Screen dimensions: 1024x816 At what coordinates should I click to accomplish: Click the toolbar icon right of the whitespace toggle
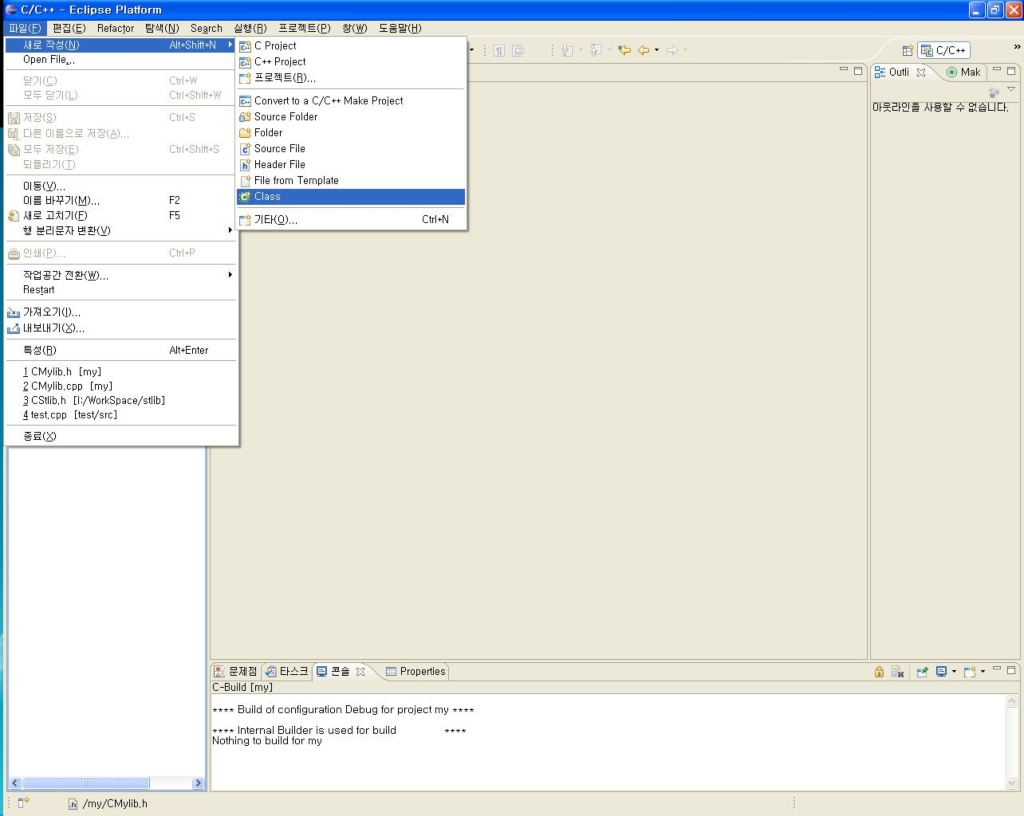tap(518, 50)
